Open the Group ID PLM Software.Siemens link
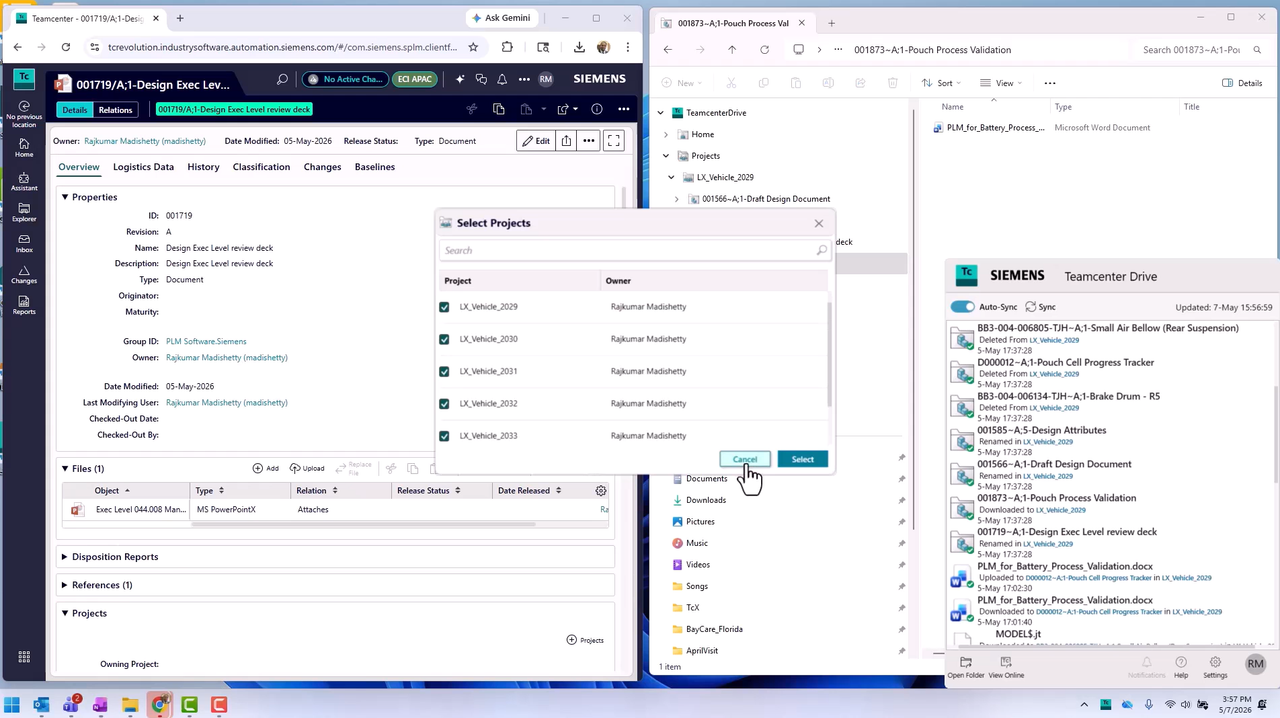 (x=206, y=341)
